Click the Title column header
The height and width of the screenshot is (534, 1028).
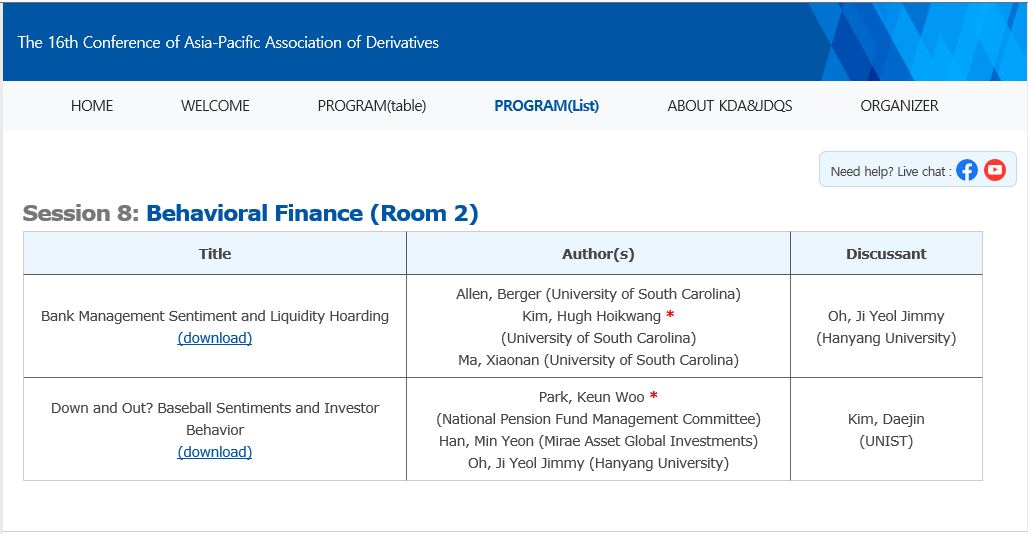pos(215,254)
